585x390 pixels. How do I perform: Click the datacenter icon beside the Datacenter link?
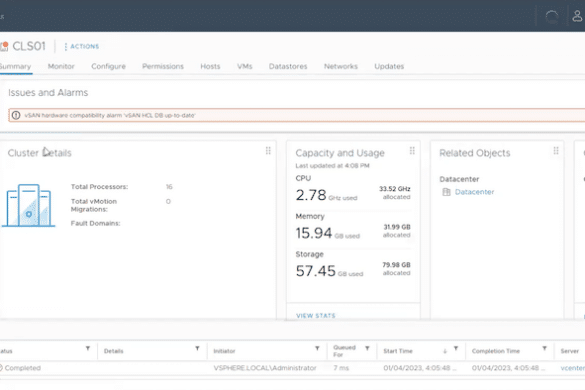(446, 192)
